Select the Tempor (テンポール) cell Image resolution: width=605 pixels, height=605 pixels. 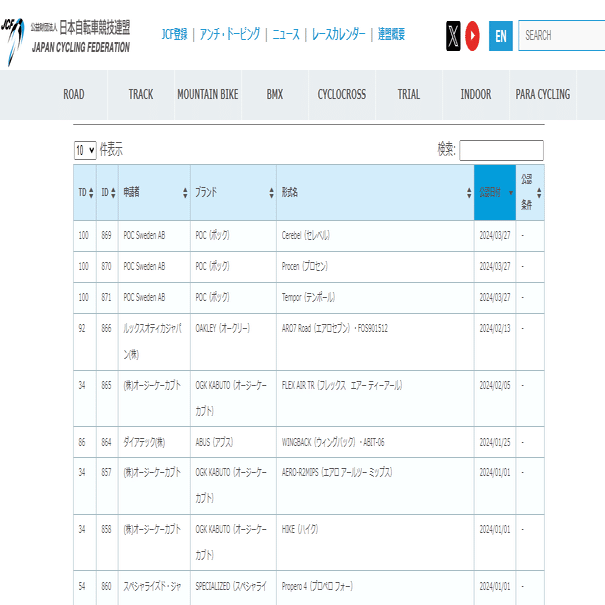375,297
